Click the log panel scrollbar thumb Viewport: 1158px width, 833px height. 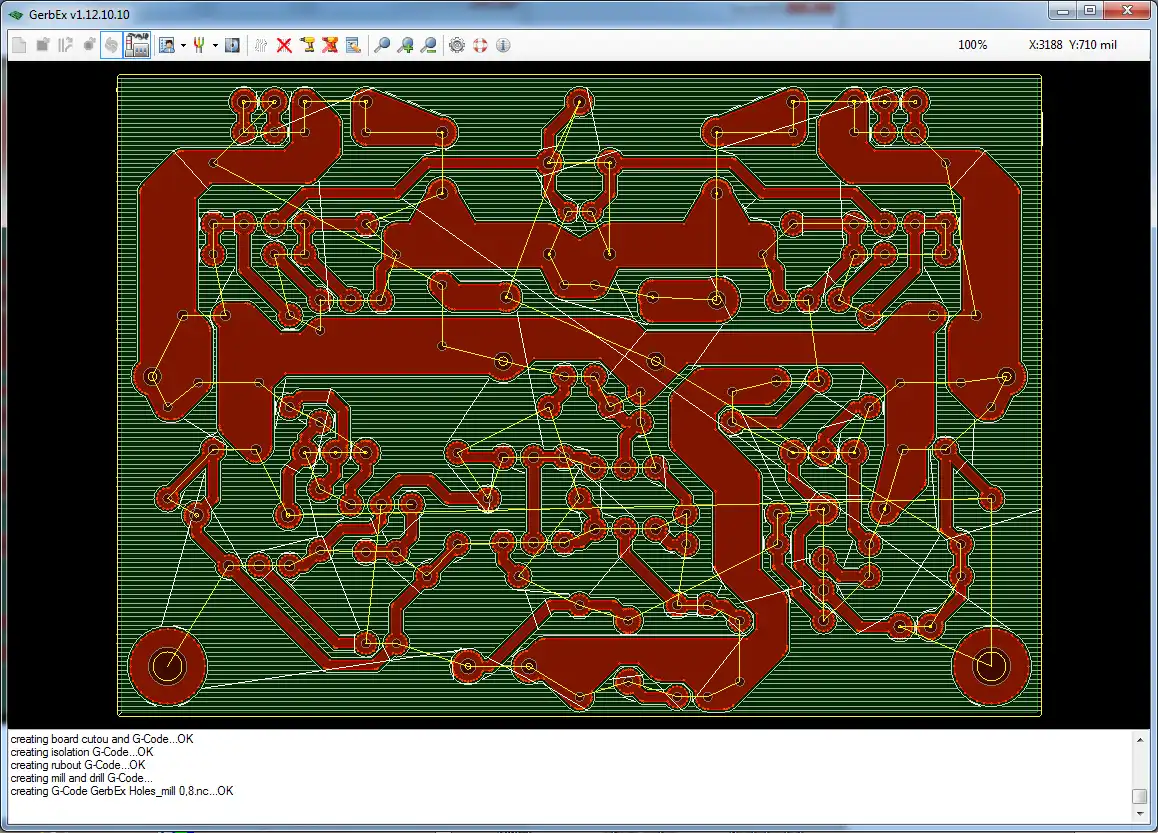[1140, 796]
